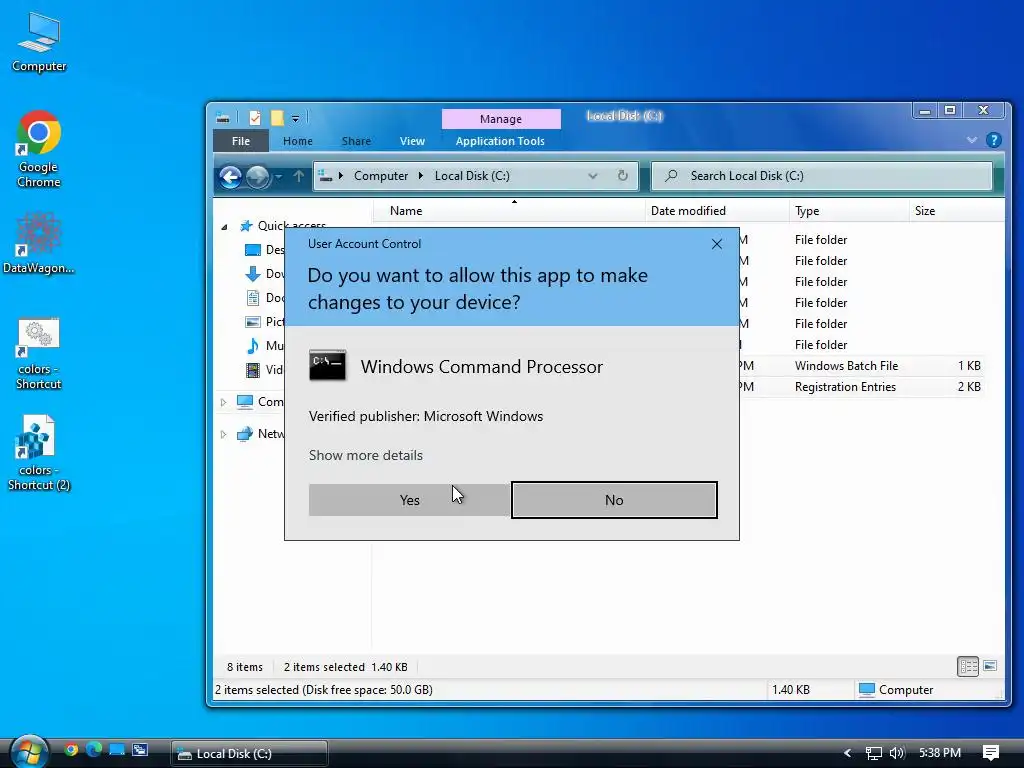Open Customize Quick Access Toolbar dropdown

(295, 119)
